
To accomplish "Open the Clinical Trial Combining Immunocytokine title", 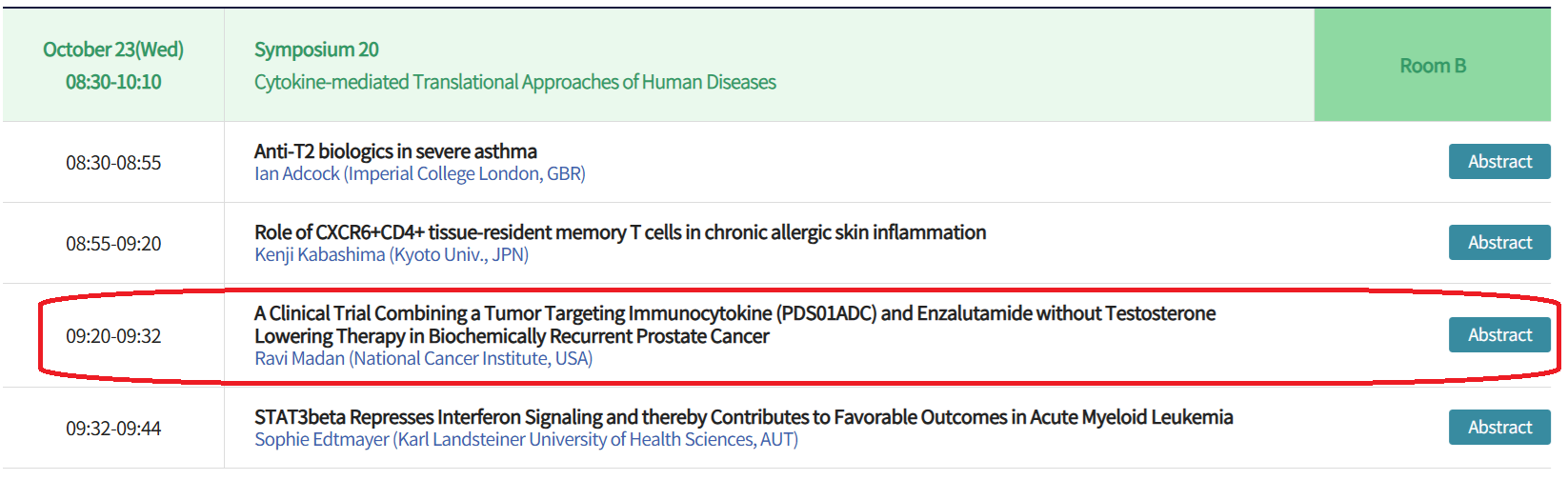I will click(x=734, y=325).
